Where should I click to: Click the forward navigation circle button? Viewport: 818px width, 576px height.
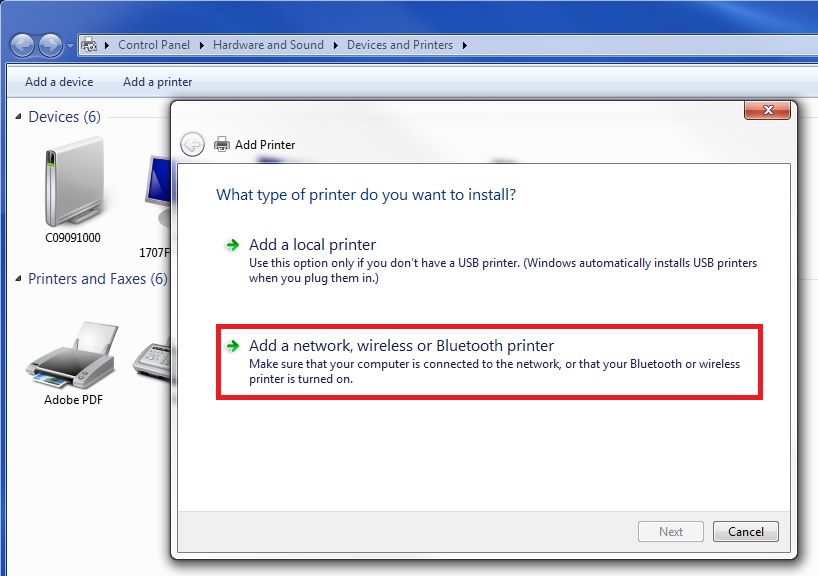click(49, 45)
